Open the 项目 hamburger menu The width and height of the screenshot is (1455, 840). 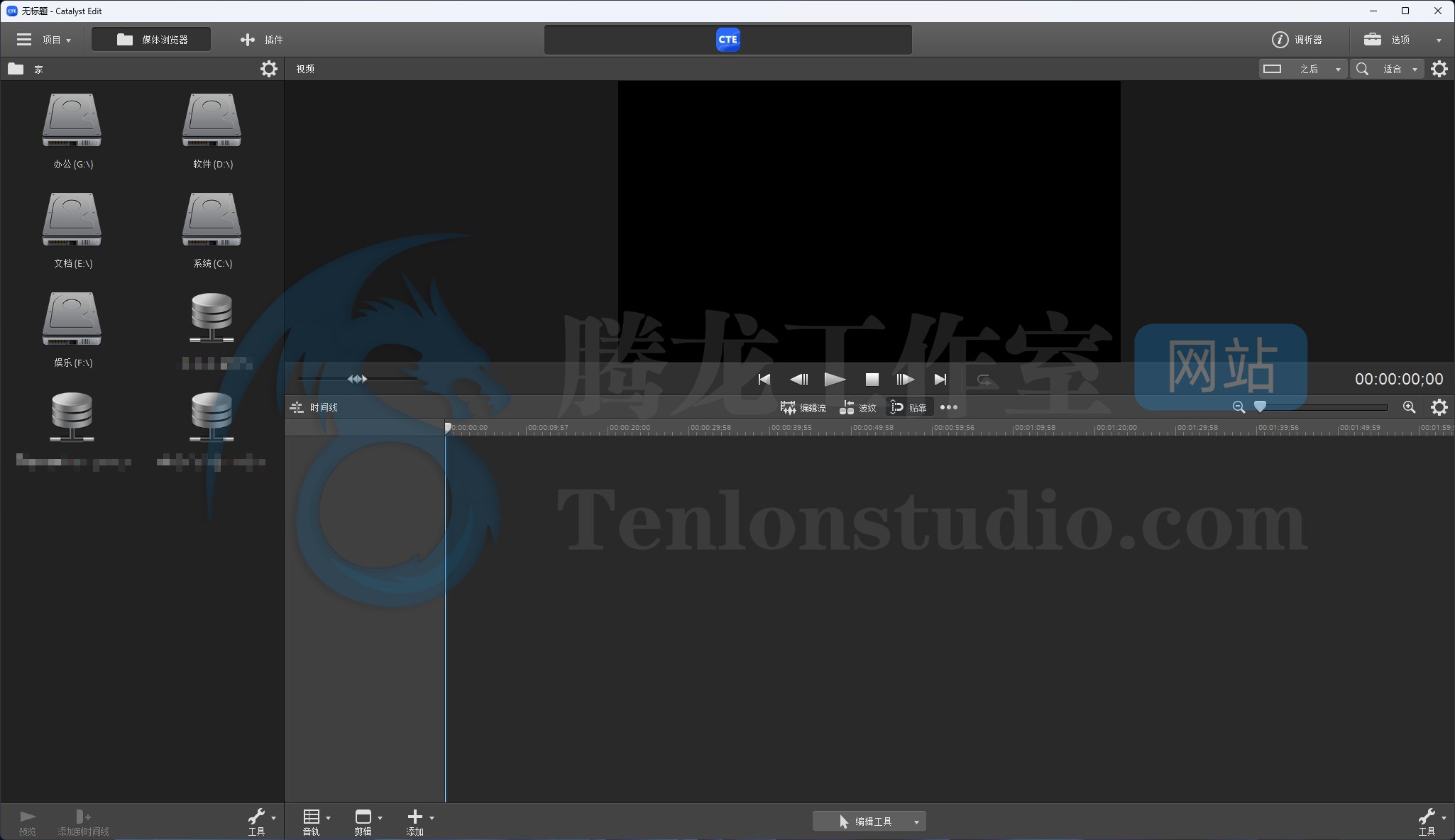pyautogui.click(x=43, y=40)
